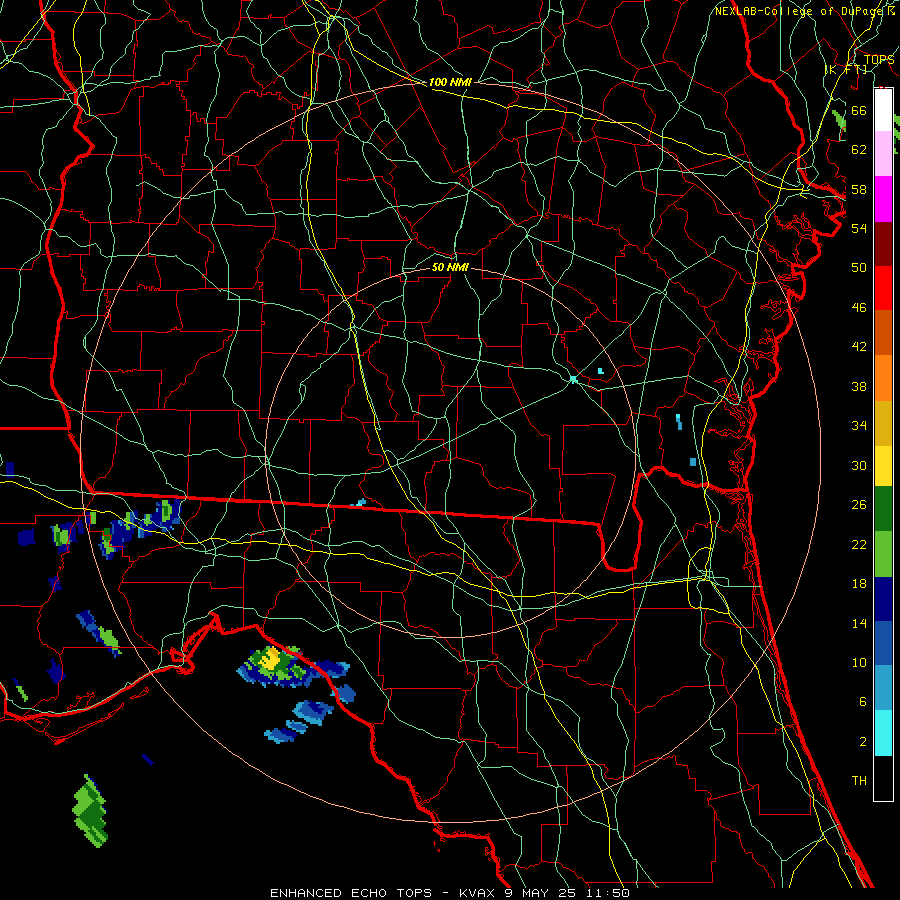Click the gold legend band near 34
Image resolution: width=900 pixels, height=900 pixels.
coord(883,423)
